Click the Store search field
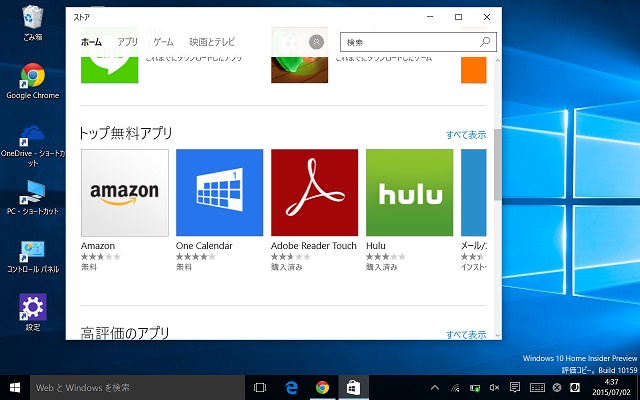 [x=418, y=42]
